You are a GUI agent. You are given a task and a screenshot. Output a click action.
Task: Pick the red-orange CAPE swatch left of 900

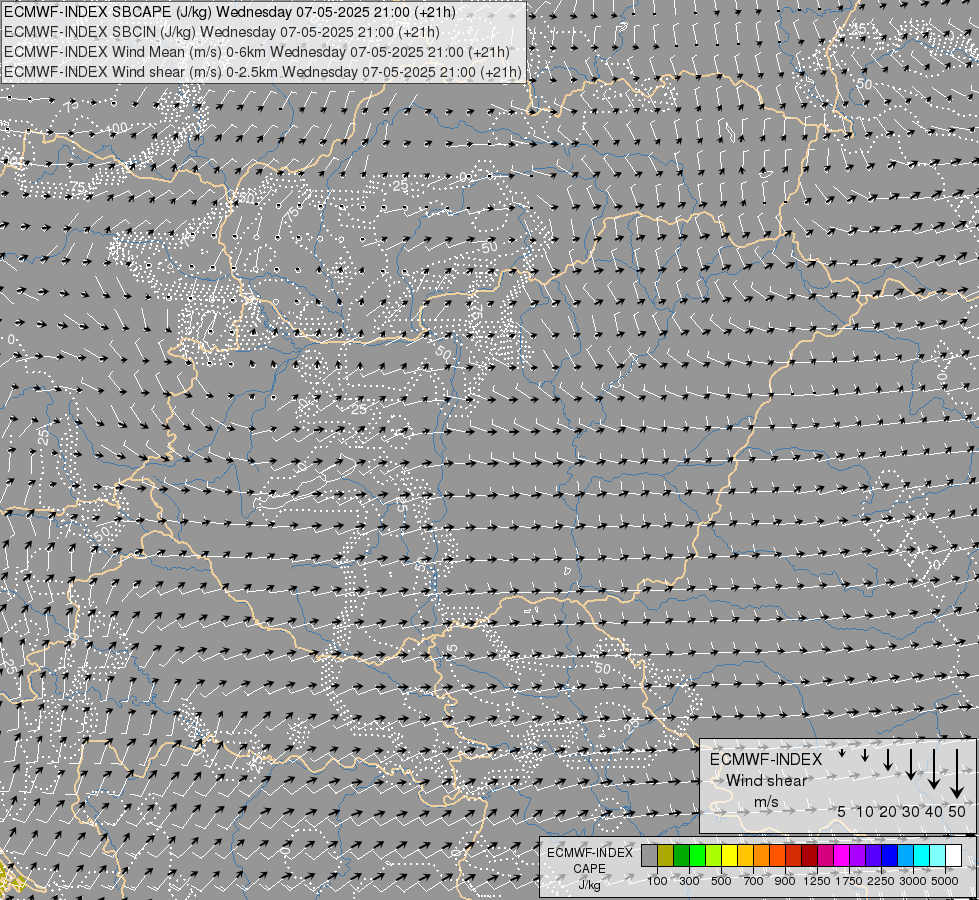click(778, 855)
